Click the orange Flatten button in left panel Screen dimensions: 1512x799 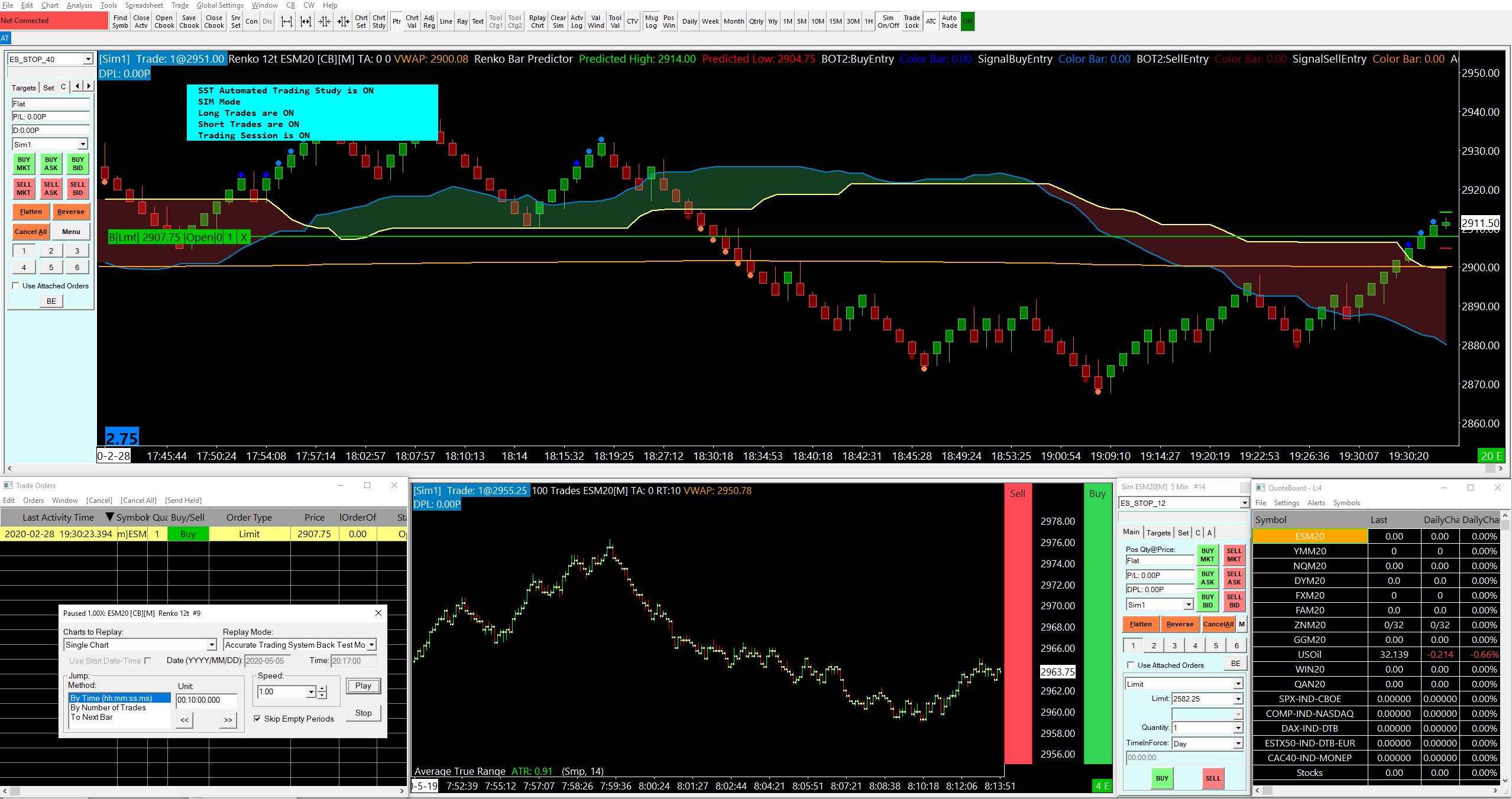click(31, 212)
